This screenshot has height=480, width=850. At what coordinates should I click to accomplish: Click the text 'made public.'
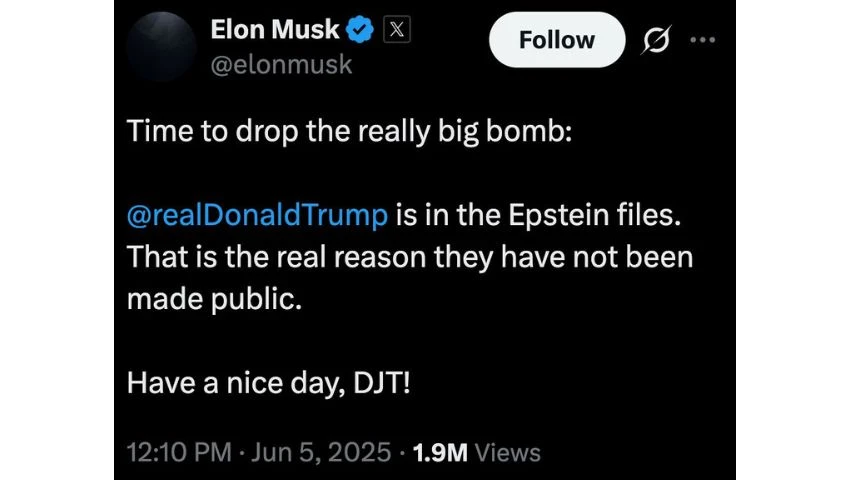click(x=213, y=298)
